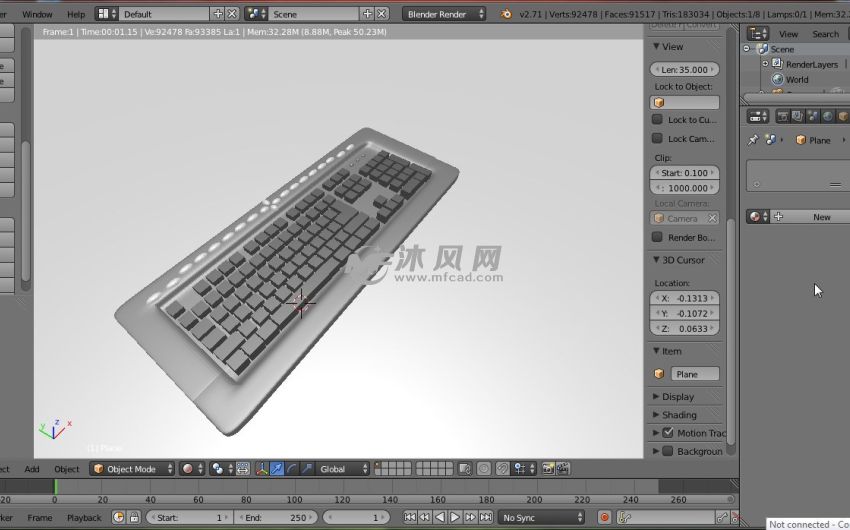Click the Blender logo icon in header
The image size is (850, 530).
coord(507,14)
